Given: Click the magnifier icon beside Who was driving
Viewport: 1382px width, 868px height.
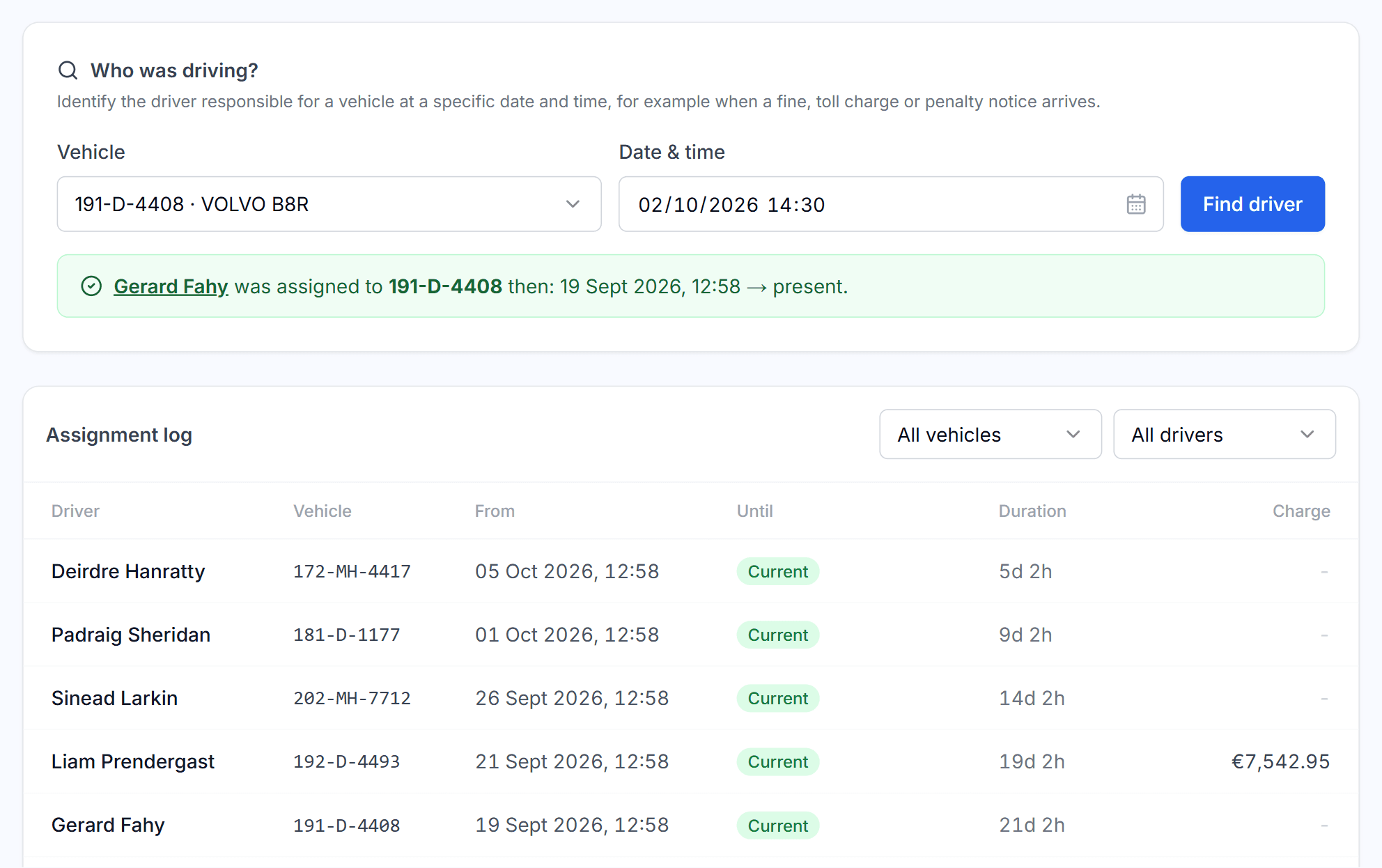Looking at the screenshot, I should coord(68,70).
